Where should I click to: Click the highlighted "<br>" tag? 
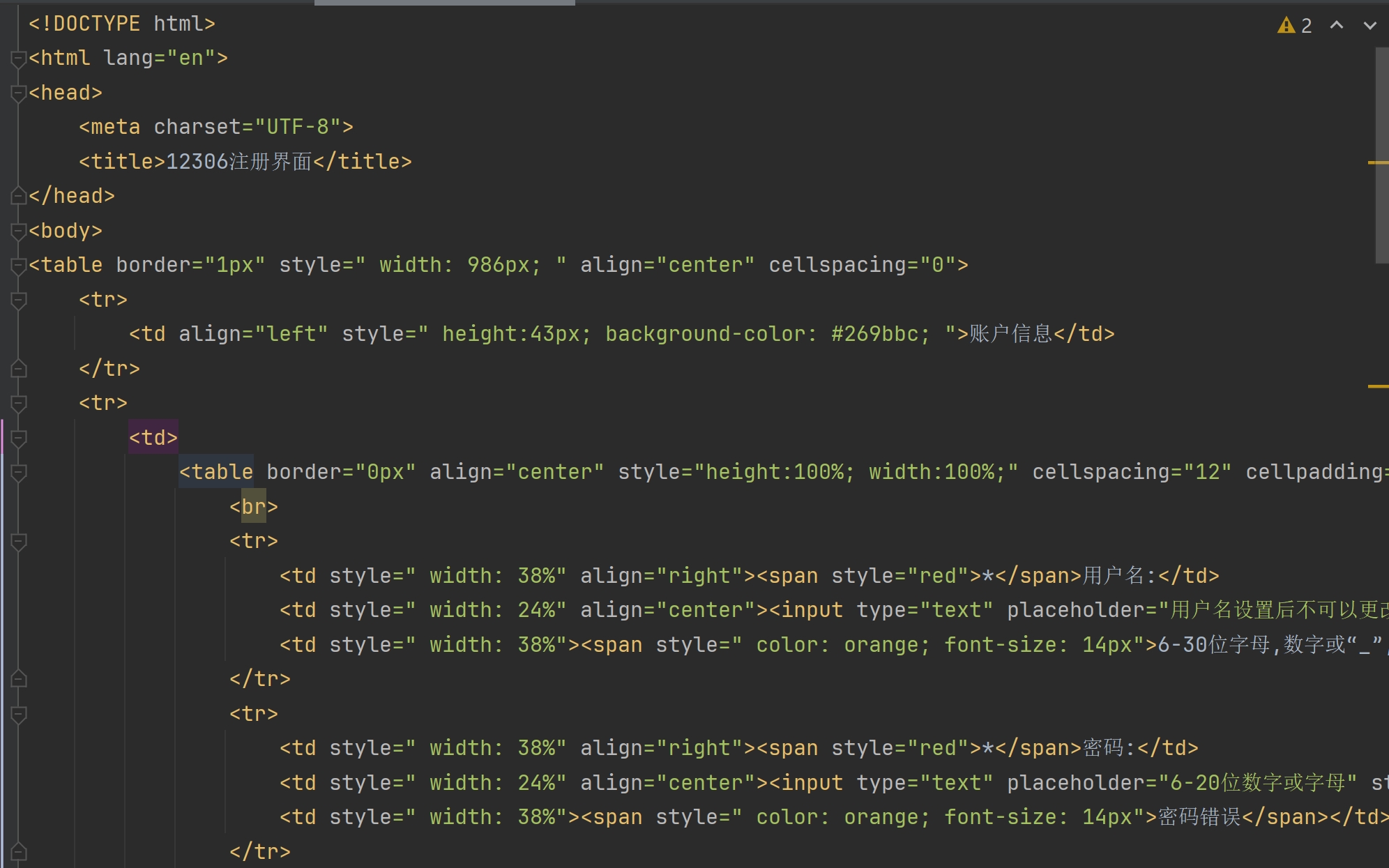coord(254,507)
